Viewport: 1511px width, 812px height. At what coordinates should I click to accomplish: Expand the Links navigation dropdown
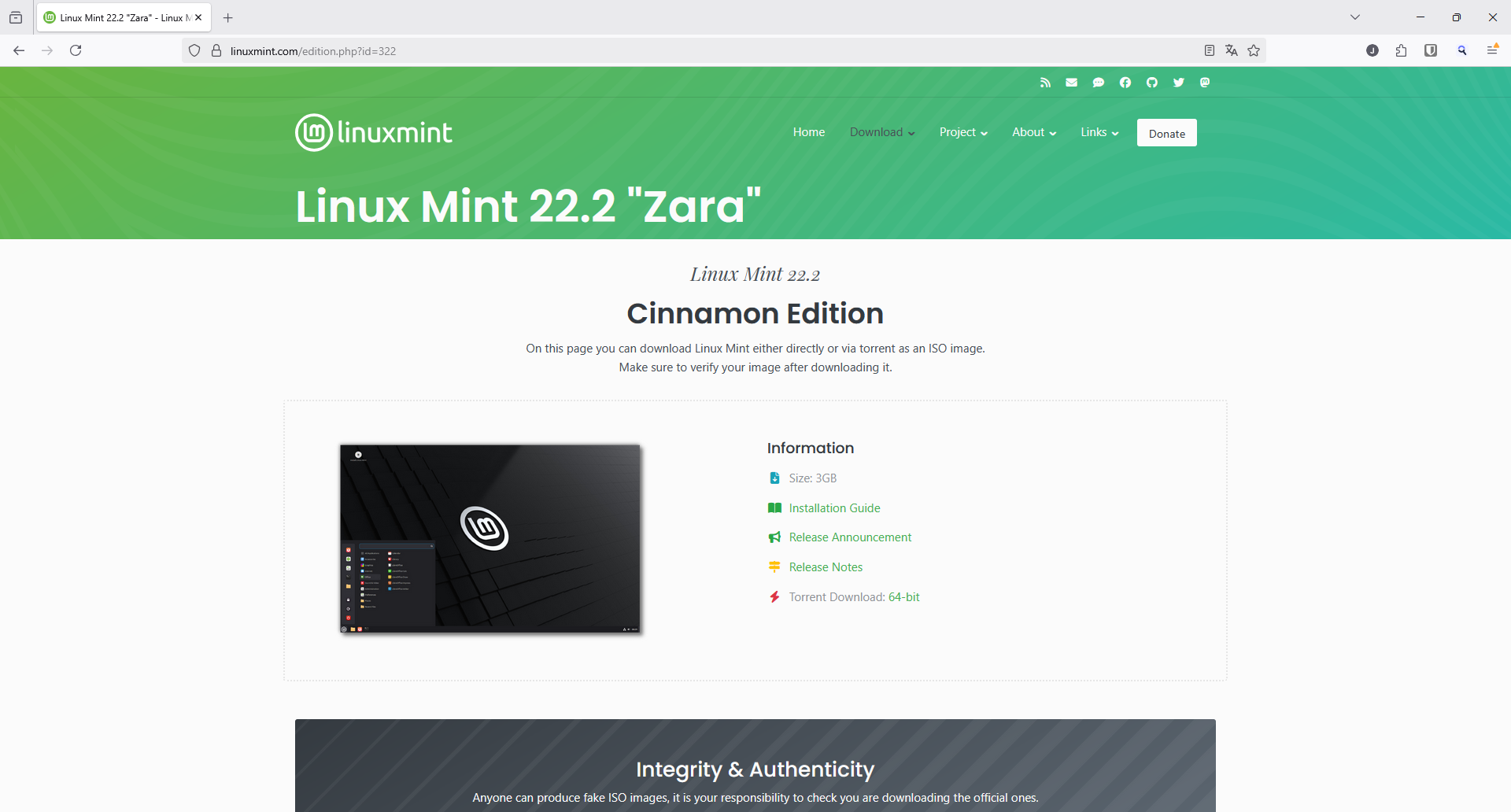(x=1099, y=132)
